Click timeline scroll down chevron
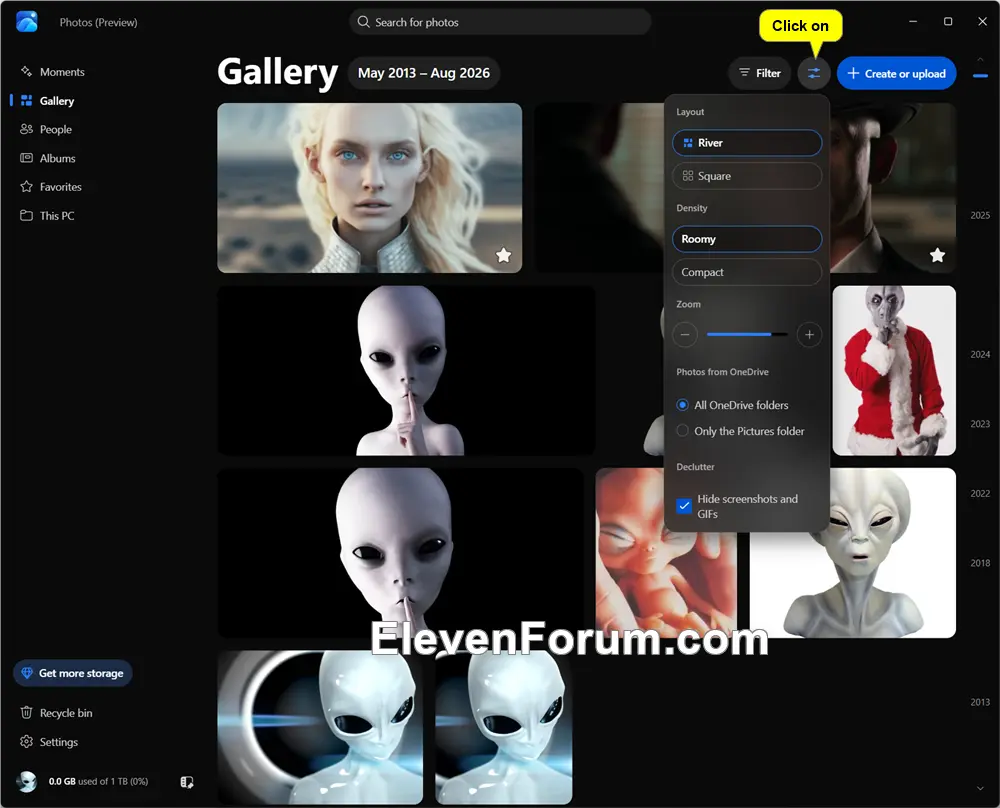Viewport: 1000px width, 808px height. pyautogui.click(x=980, y=788)
